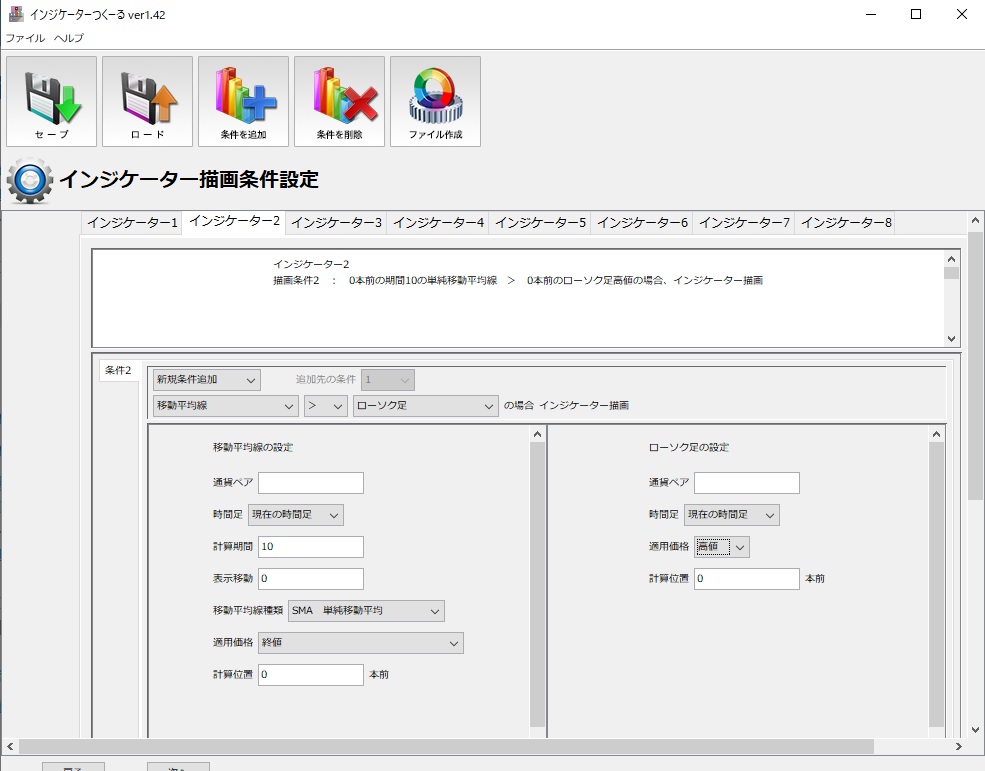The image size is (985, 771).
Task: Expand the ローソク足 dropdown
Action: [426, 405]
